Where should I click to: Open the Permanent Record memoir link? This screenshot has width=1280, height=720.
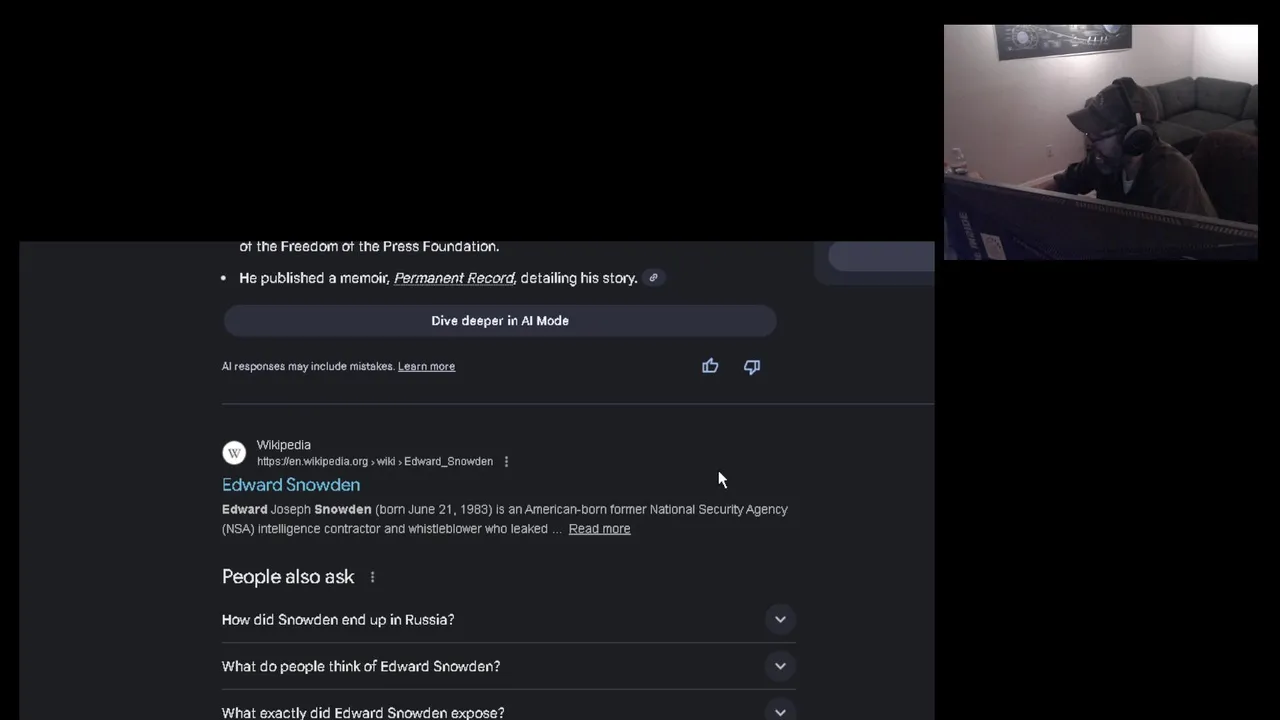tap(454, 278)
